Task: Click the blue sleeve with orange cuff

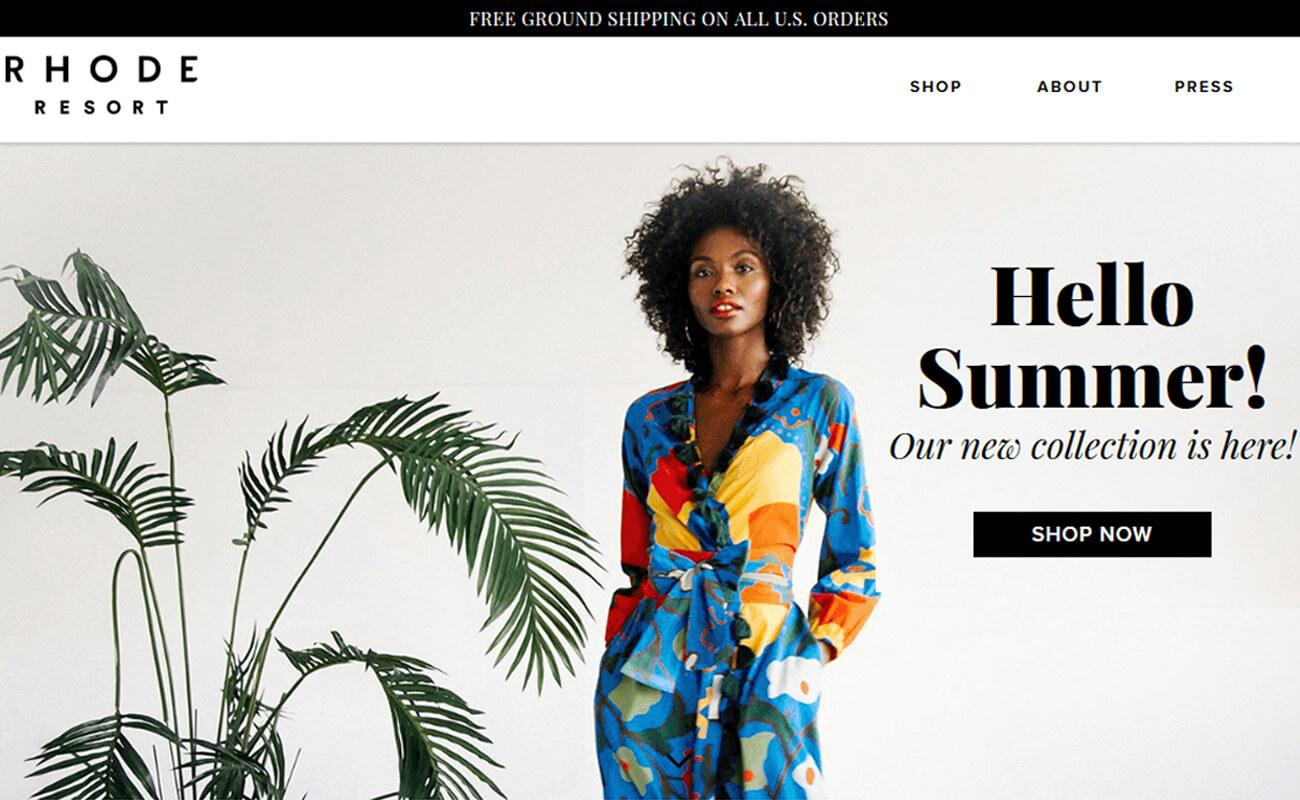Action: tap(842, 520)
